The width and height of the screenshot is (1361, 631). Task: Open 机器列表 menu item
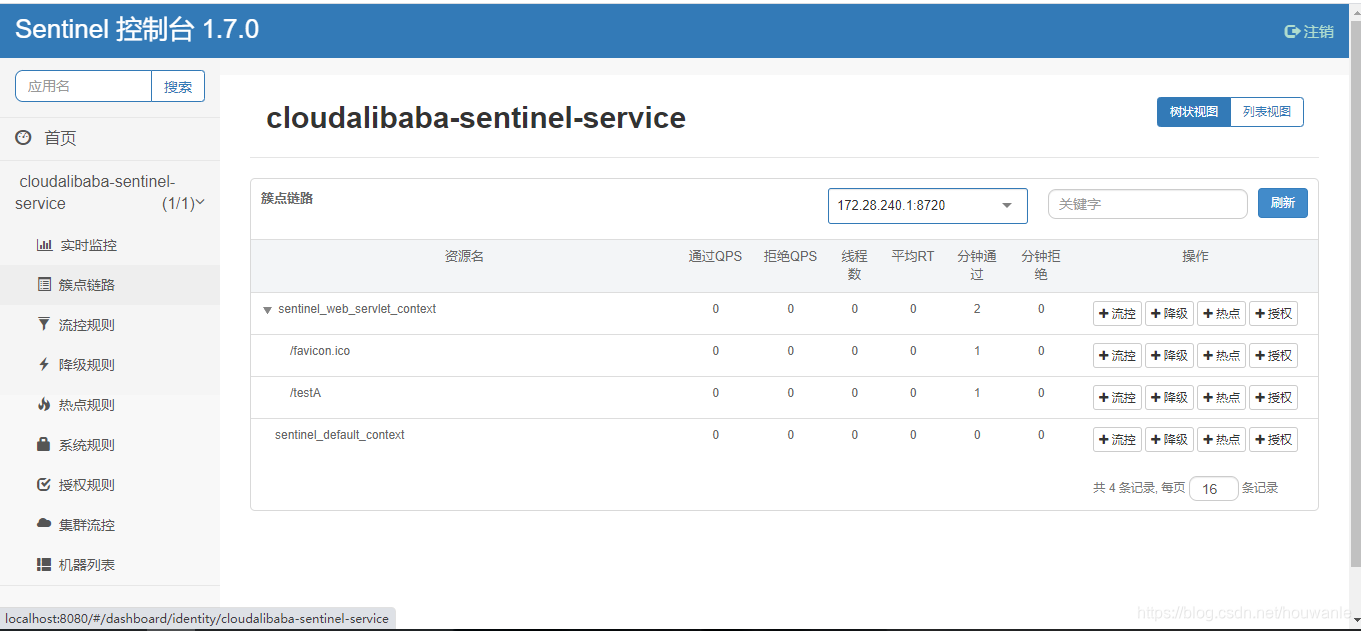click(110, 565)
